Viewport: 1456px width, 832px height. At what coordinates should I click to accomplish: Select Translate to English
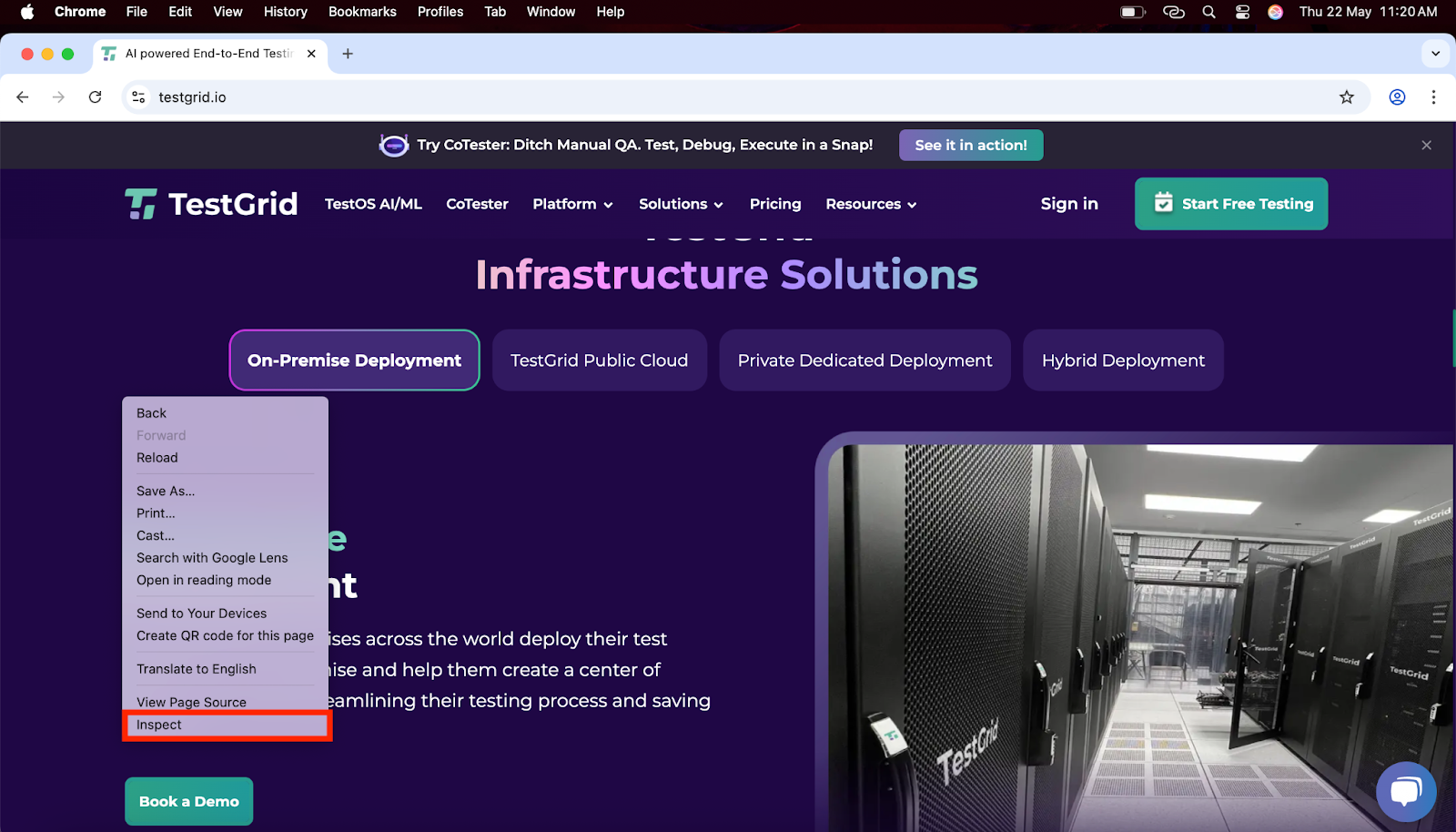click(226, 669)
